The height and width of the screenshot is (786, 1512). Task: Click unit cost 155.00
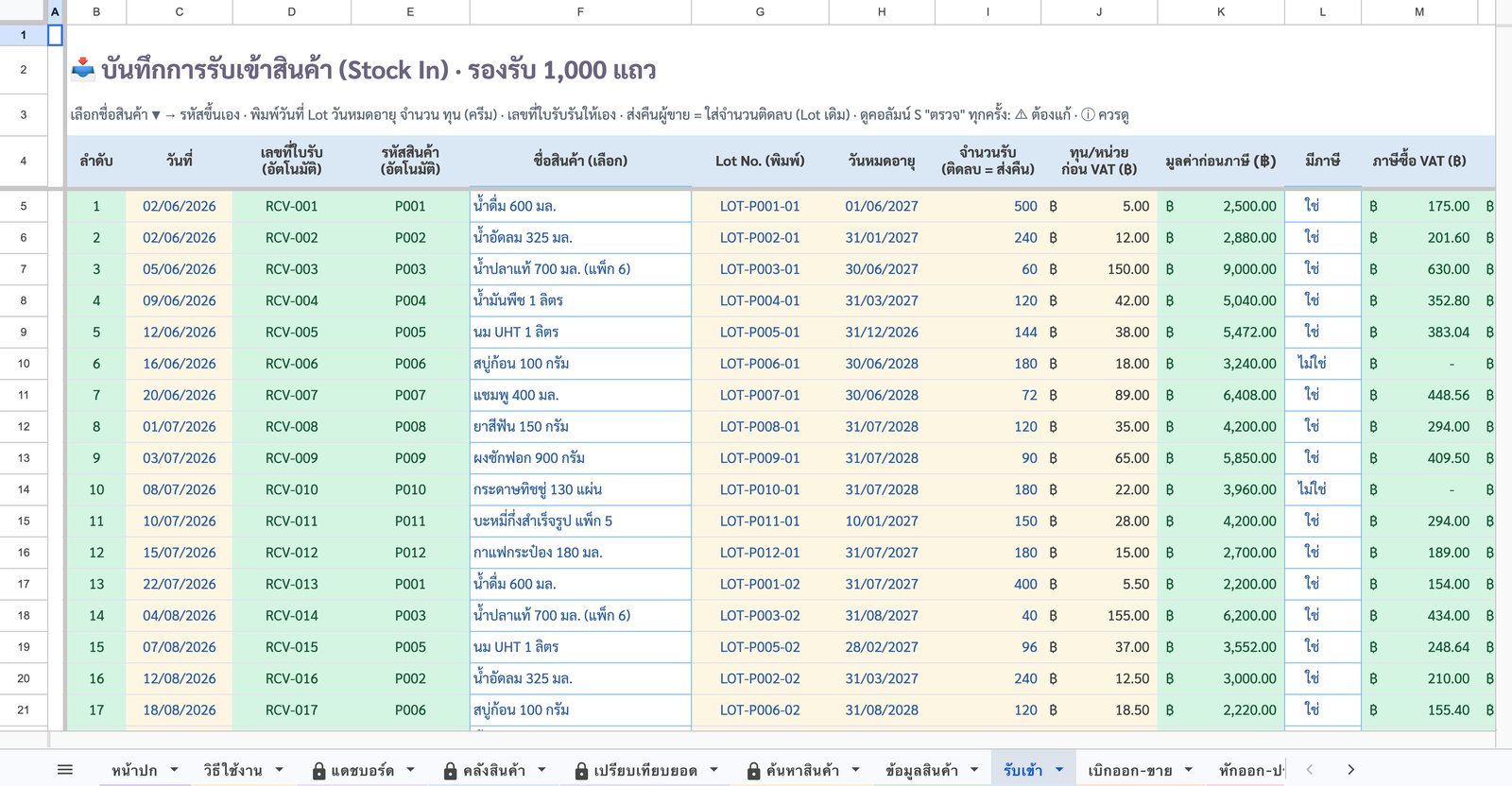click(x=1099, y=616)
